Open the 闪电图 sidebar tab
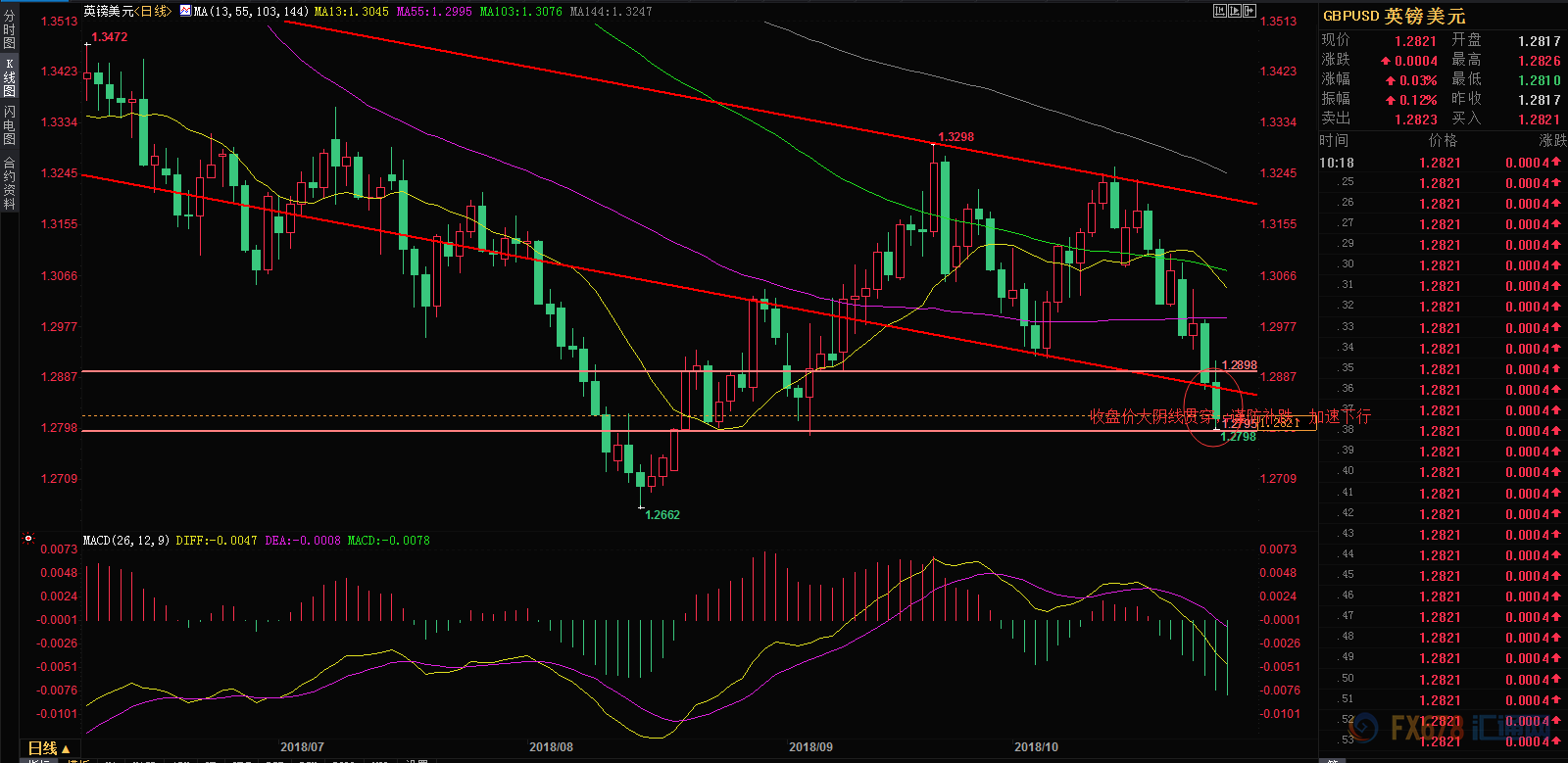The image size is (1568, 763). click(x=9, y=123)
